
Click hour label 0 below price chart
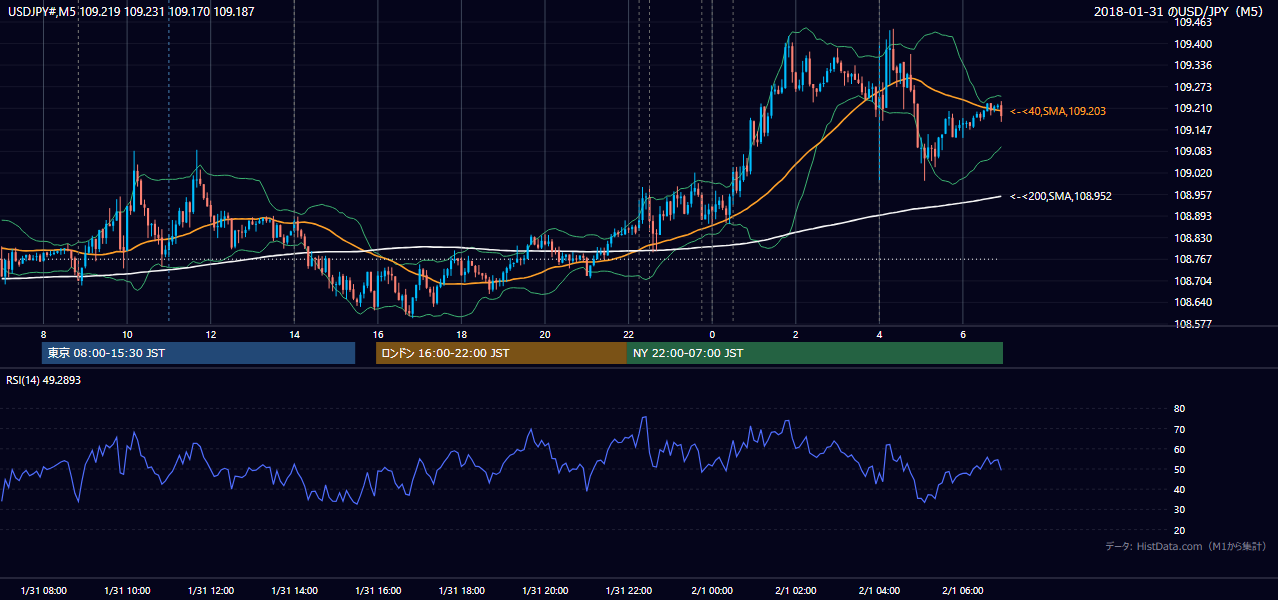pyautogui.click(x=712, y=333)
